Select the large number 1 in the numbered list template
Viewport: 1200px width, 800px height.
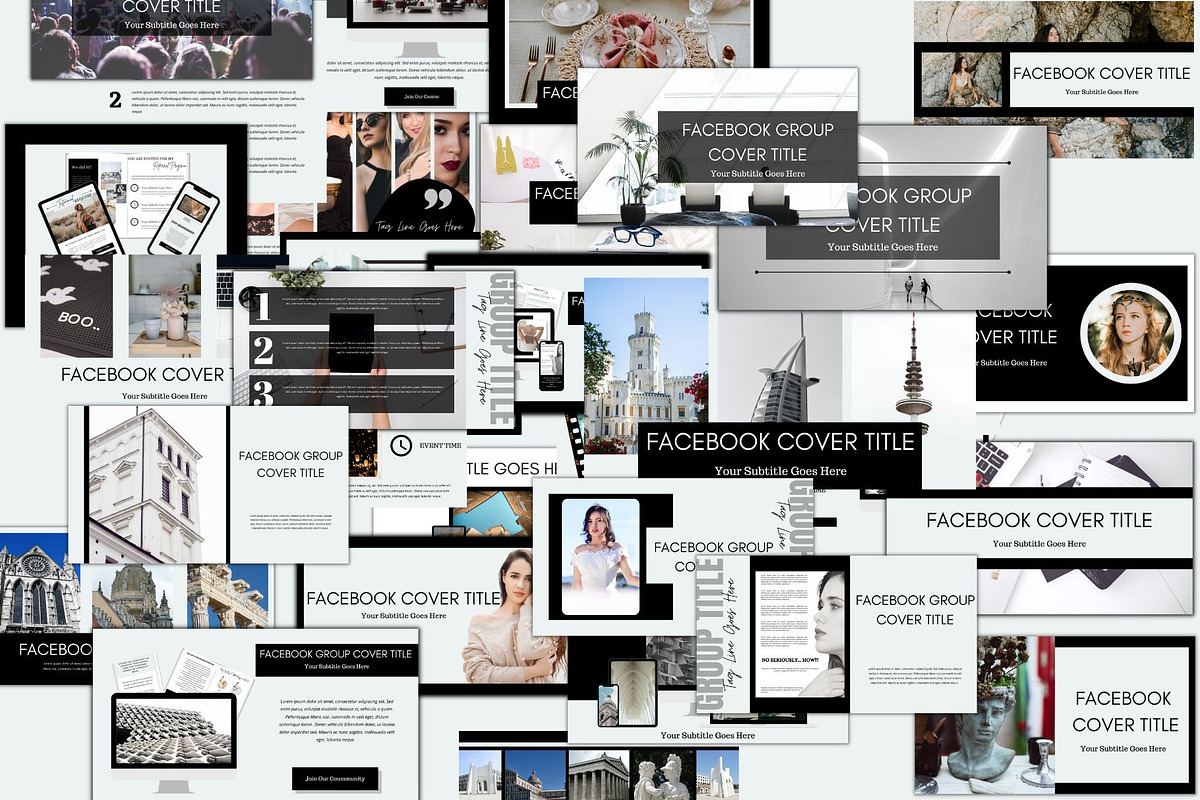(x=263, y=307)
